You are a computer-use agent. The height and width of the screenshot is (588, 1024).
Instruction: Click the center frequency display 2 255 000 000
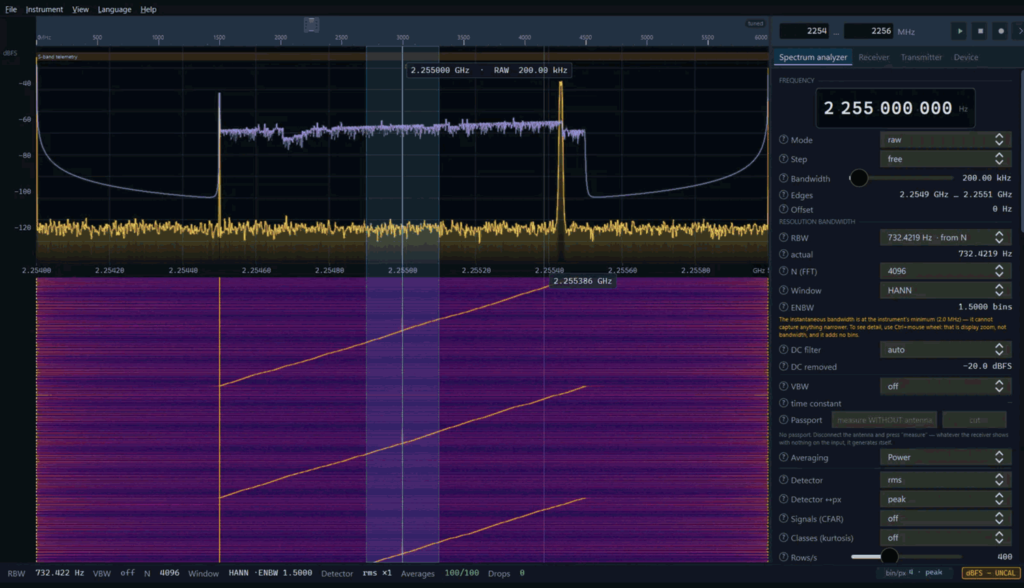[x=895, y=108]
